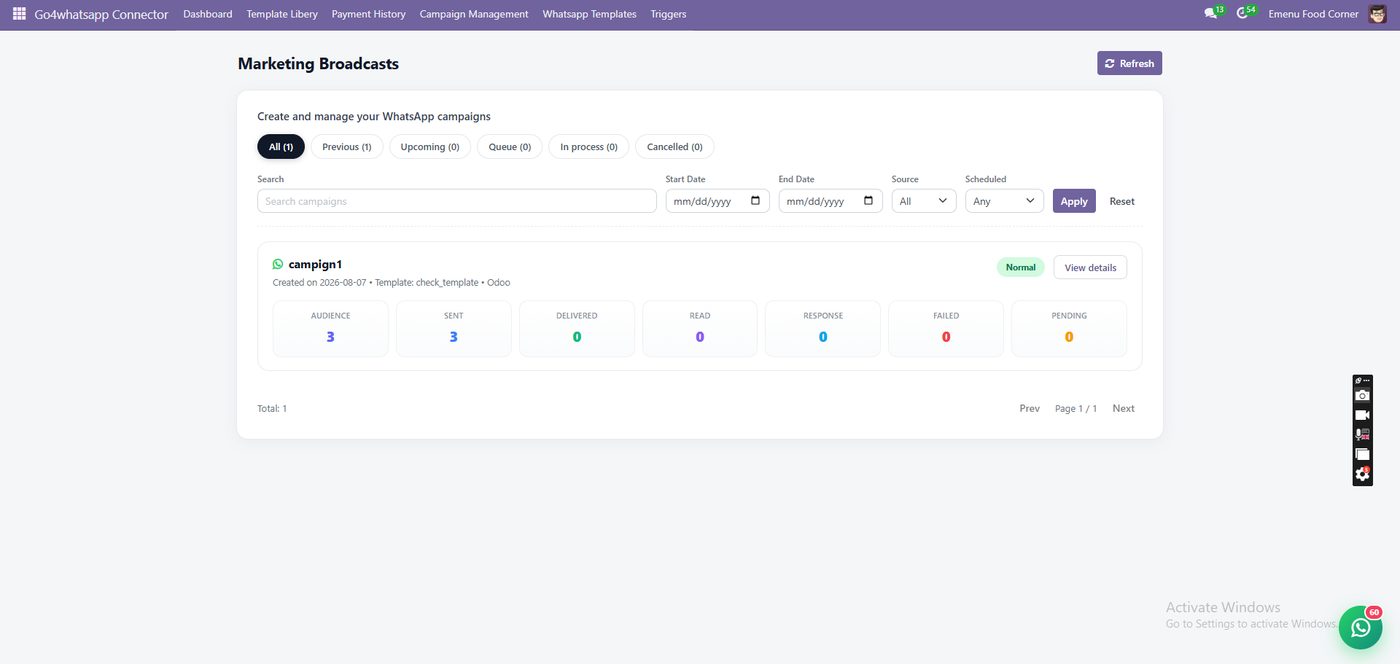Click the End Date input field
Viewport: 1400px width, 664px height.
point(830,201)
